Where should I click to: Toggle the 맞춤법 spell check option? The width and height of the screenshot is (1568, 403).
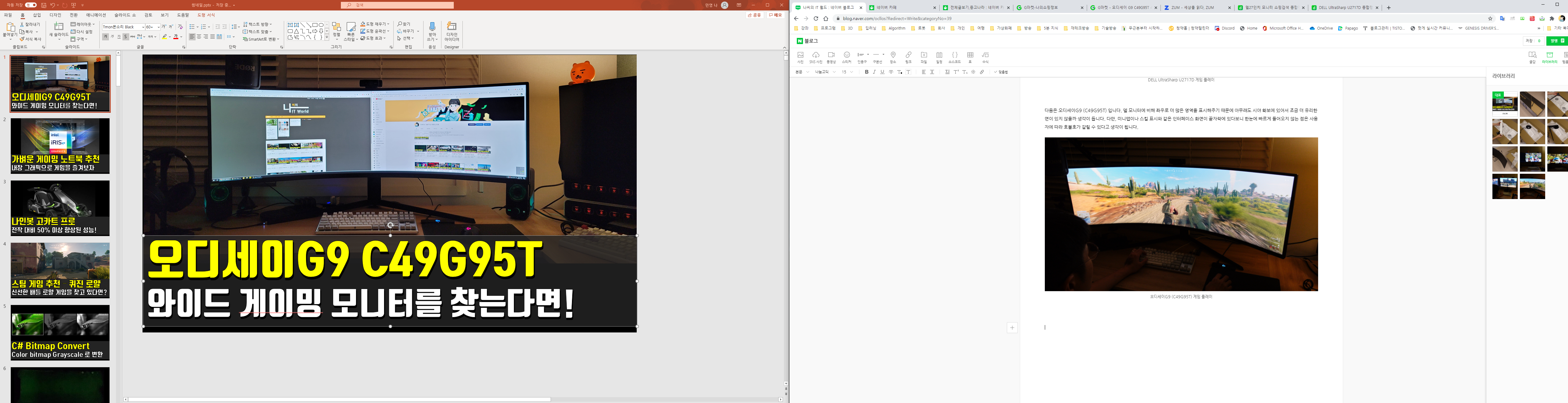point(1001,72)
